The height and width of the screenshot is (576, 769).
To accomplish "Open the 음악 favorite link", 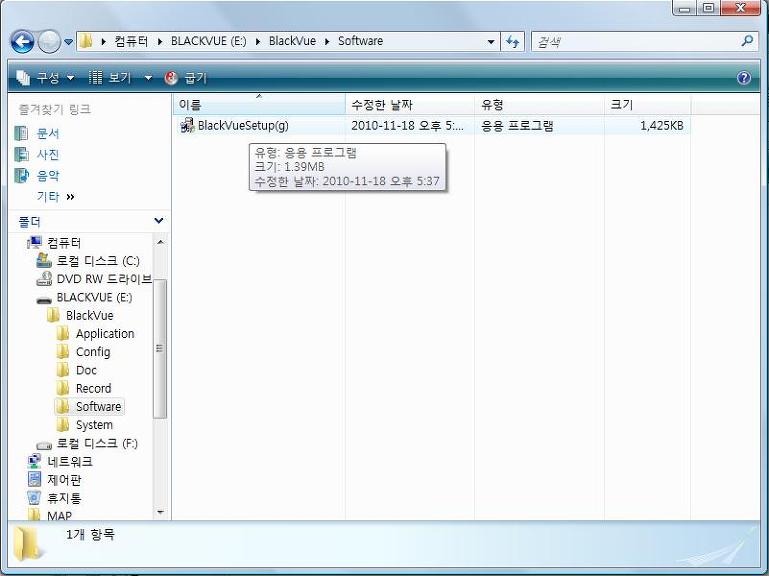I will (x=48, y=176).
